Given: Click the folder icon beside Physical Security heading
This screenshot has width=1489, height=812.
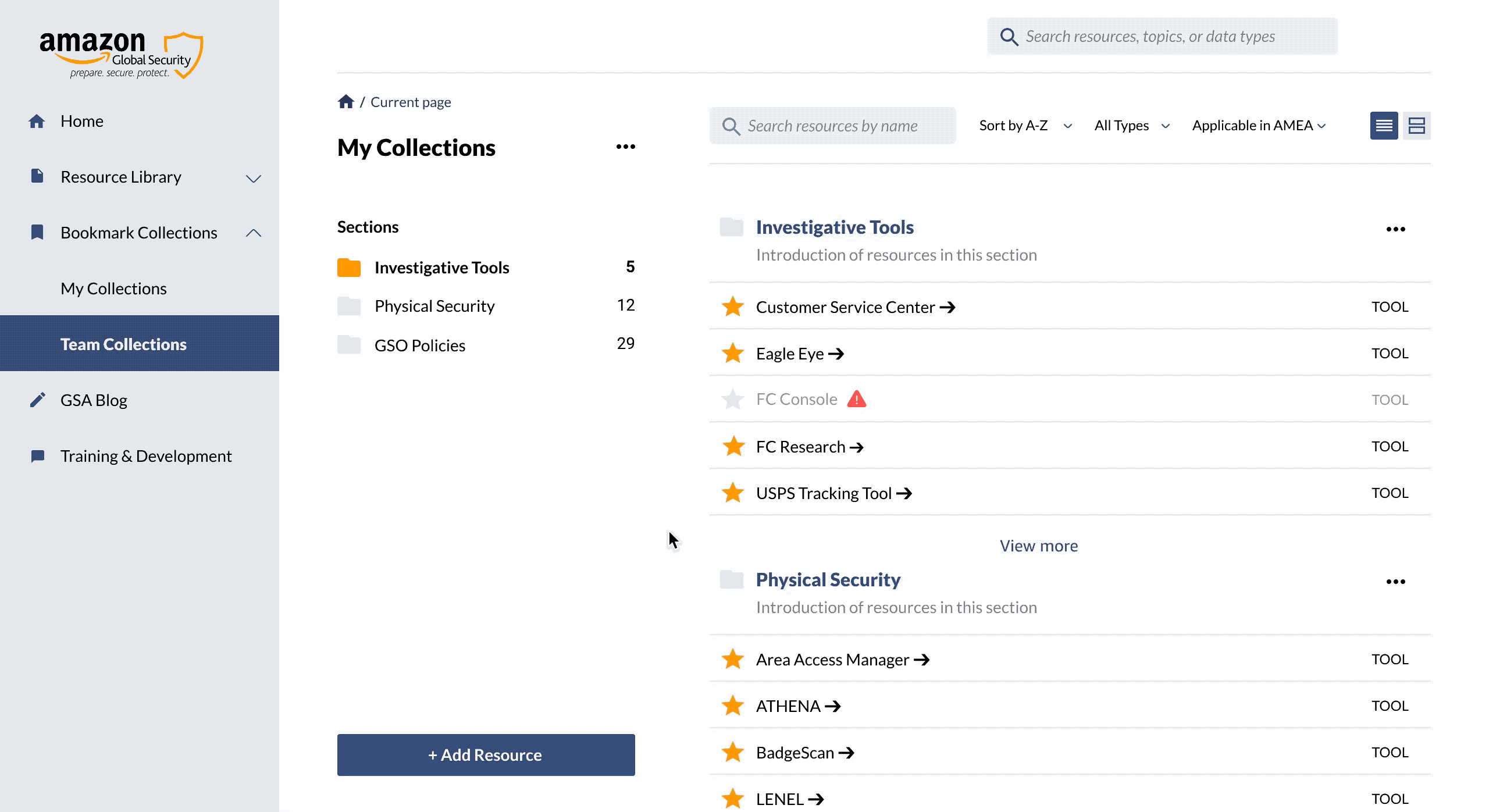Looking at the screenshot, I should 732,579.
